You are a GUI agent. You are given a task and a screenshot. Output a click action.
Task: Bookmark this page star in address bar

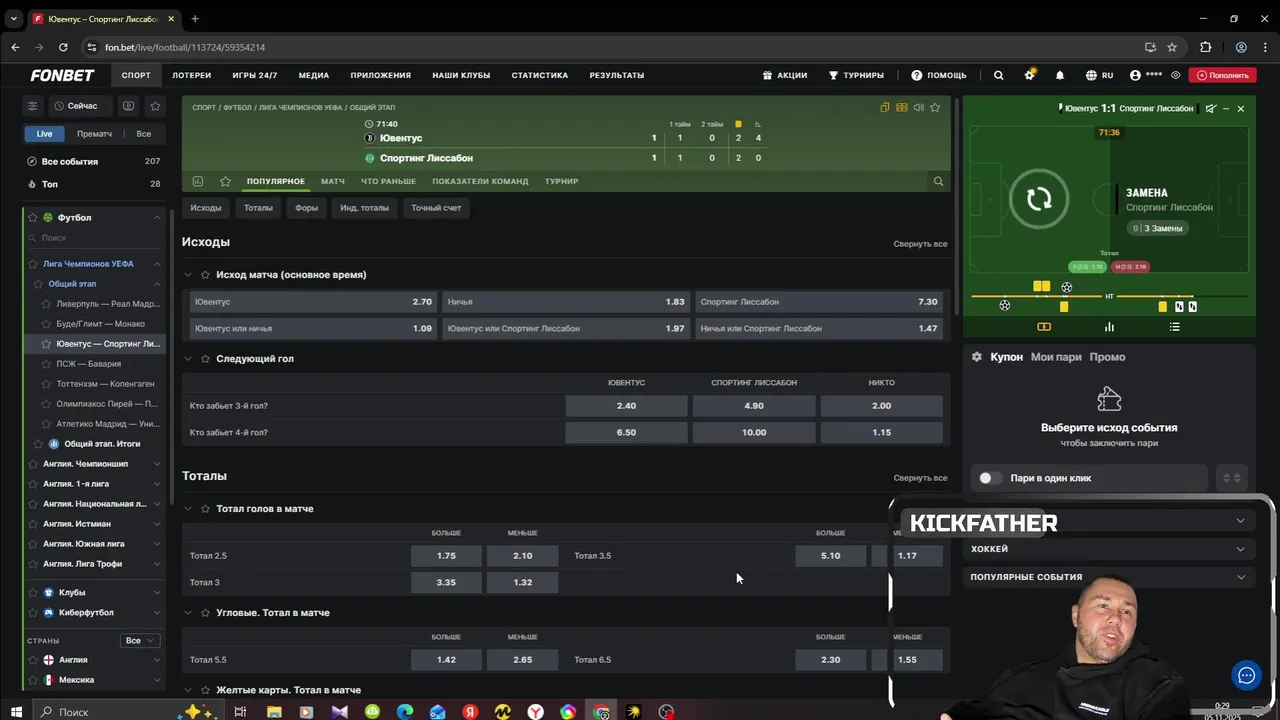click(1172, 47)
